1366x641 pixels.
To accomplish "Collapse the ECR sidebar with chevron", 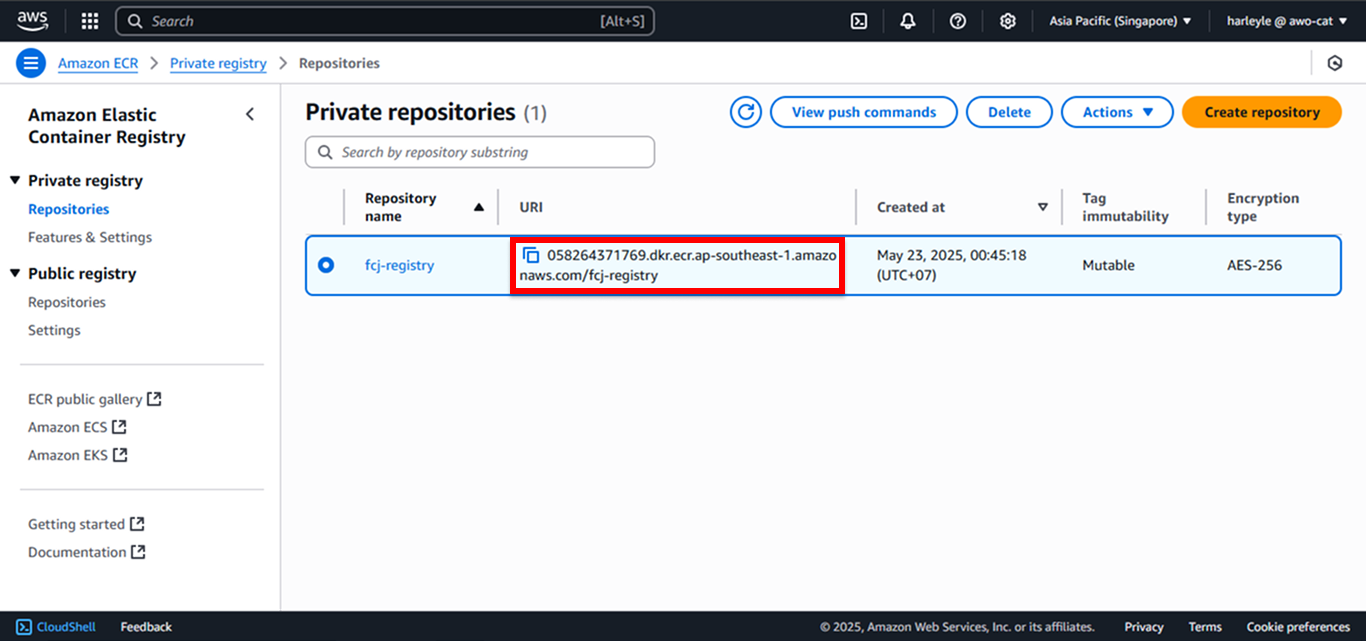I will click(x=250, y=115).
